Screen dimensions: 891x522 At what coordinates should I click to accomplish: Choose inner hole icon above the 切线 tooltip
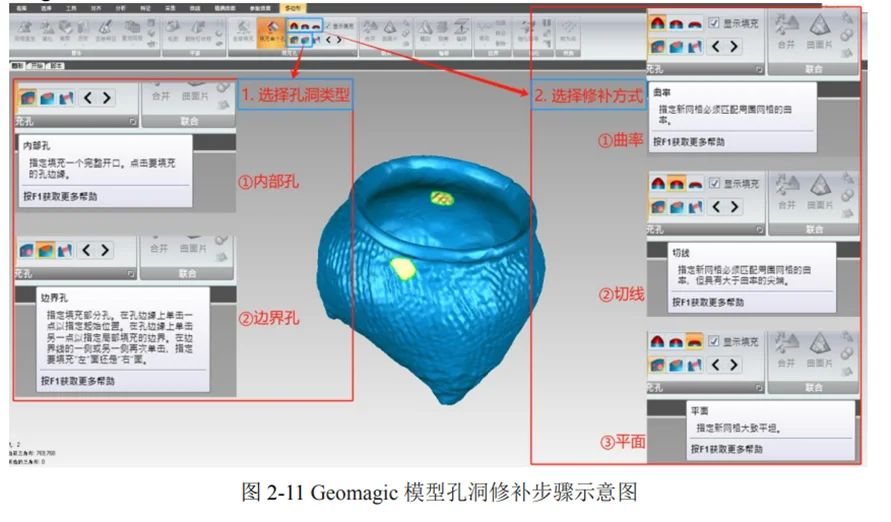pos(657,207)
